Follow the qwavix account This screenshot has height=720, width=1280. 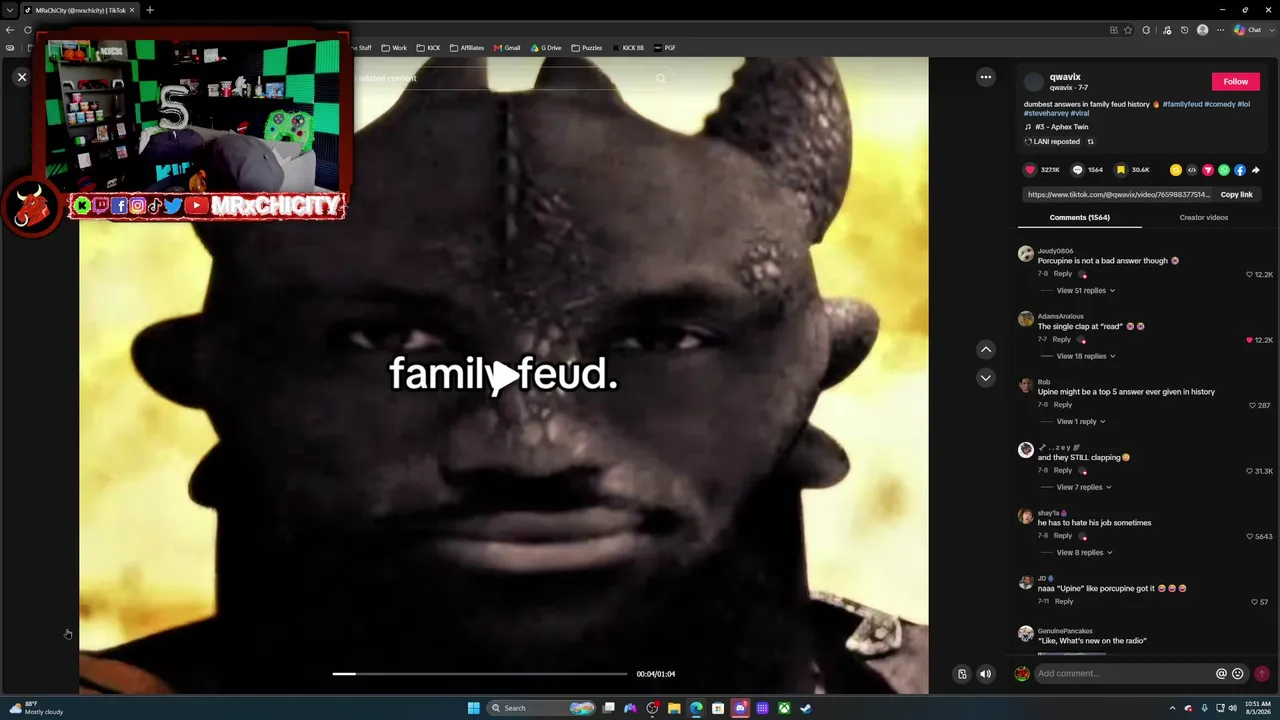tap(1236, 82)
